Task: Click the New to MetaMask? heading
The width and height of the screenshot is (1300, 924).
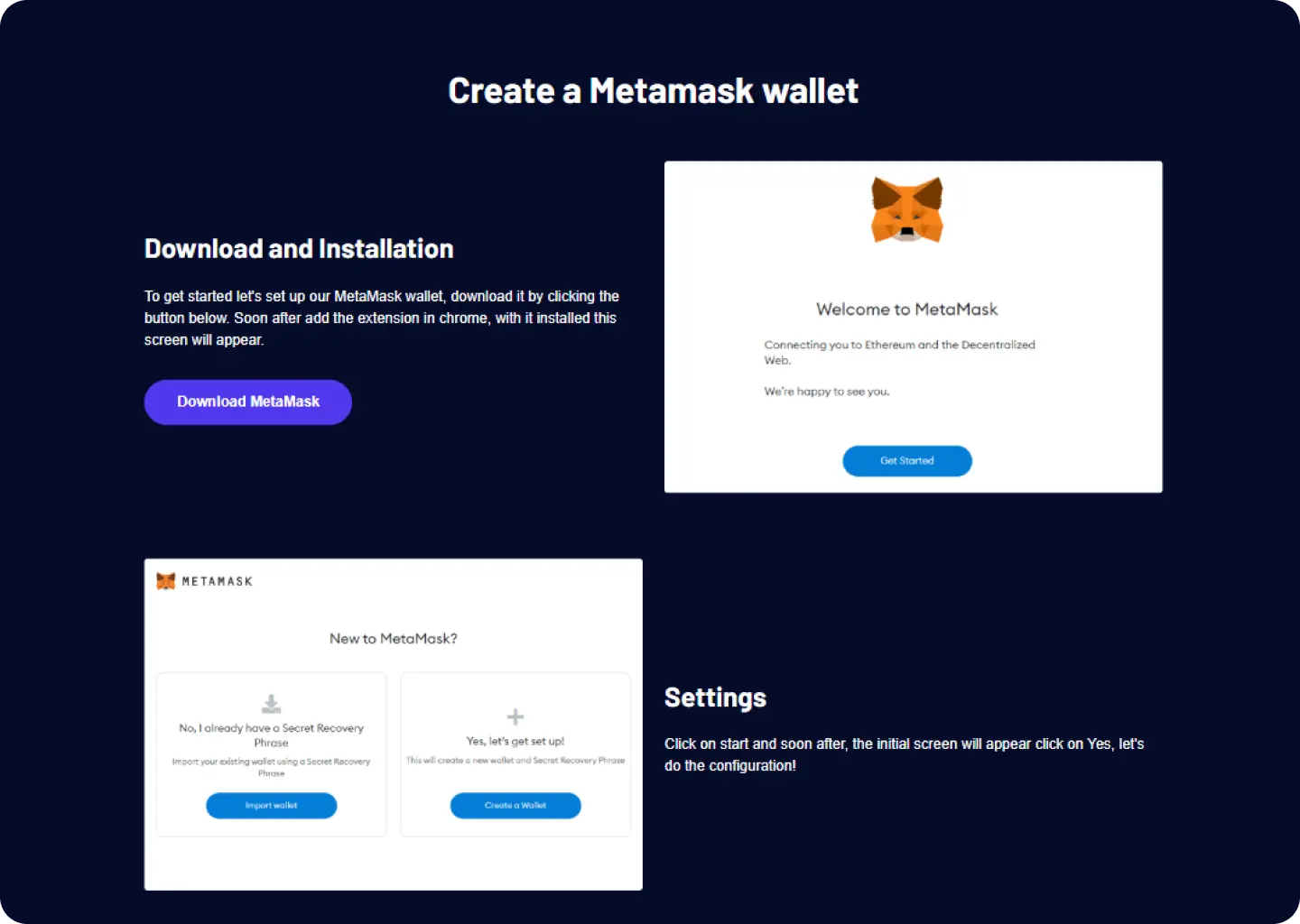Action: 394,639
